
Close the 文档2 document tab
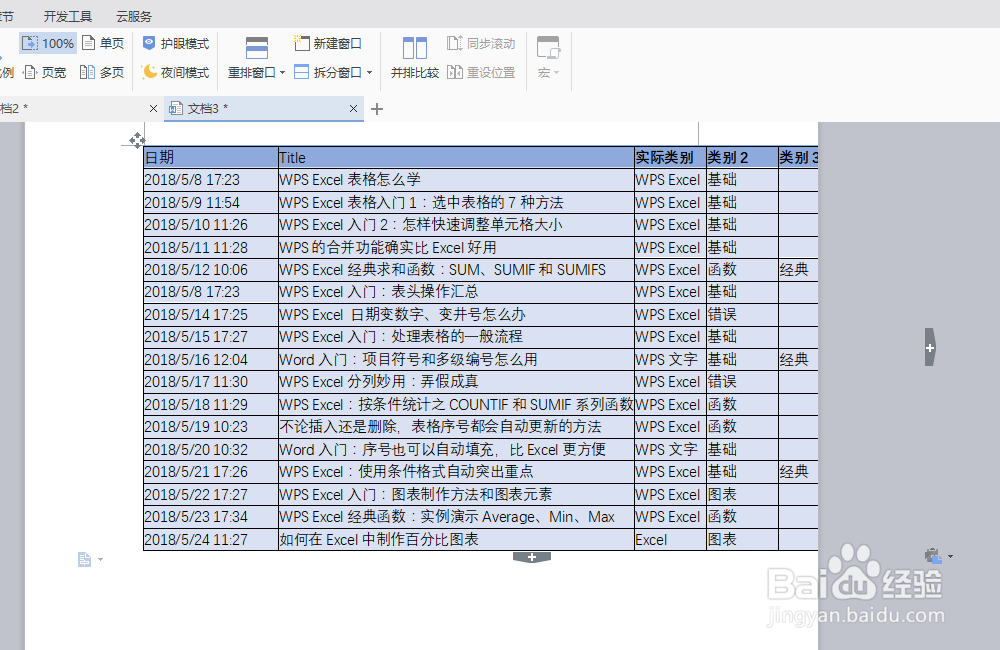pos(153,109)
